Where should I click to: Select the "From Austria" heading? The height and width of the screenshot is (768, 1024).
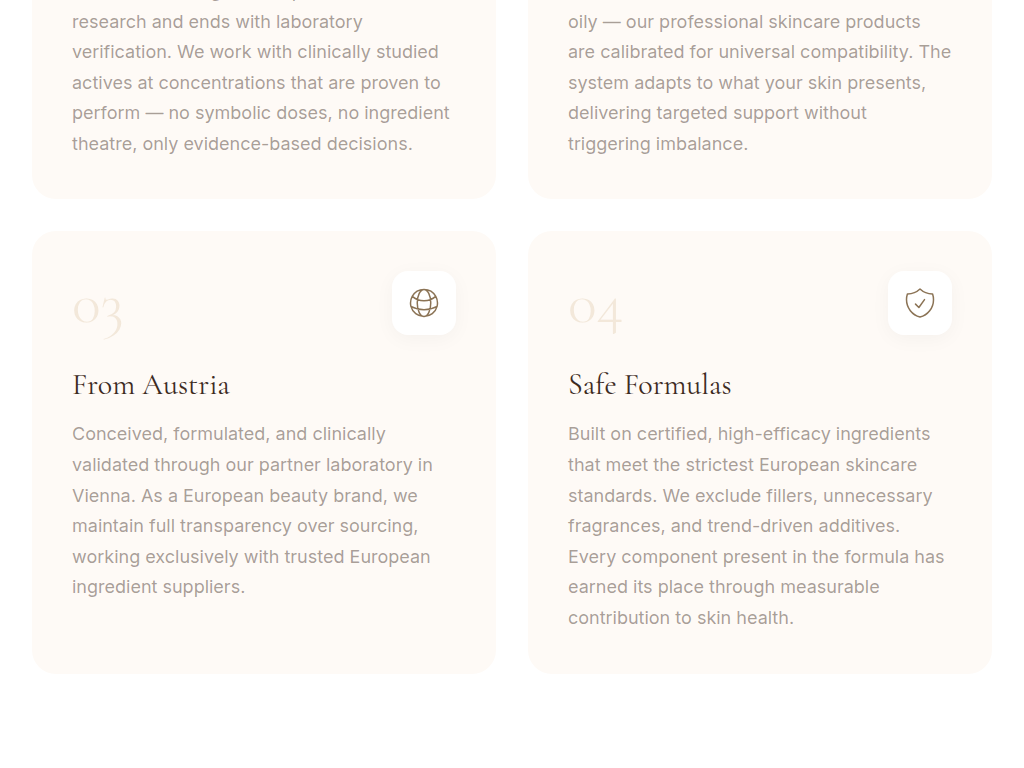pos(151,385)
